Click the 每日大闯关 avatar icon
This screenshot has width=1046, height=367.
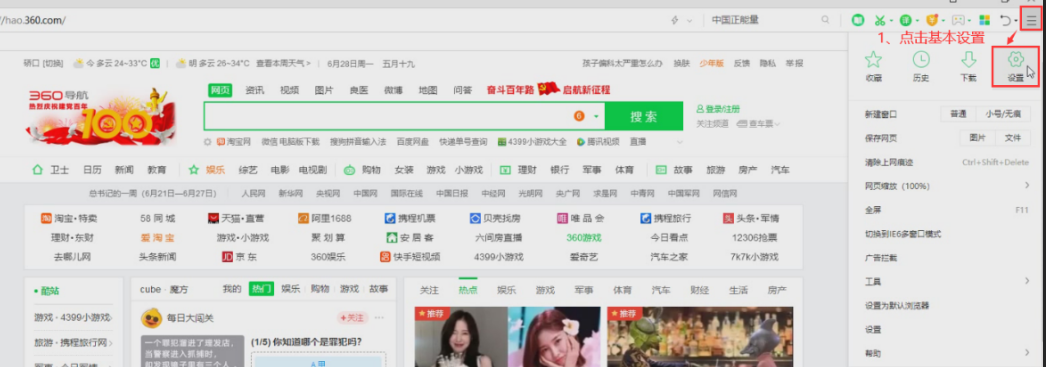[151, 318]
